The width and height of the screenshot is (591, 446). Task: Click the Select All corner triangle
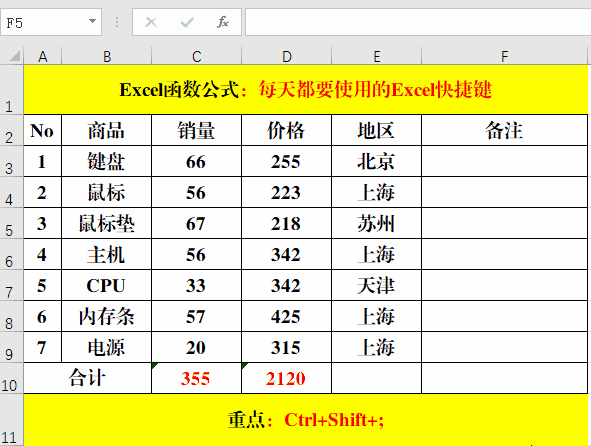[14, 56]
